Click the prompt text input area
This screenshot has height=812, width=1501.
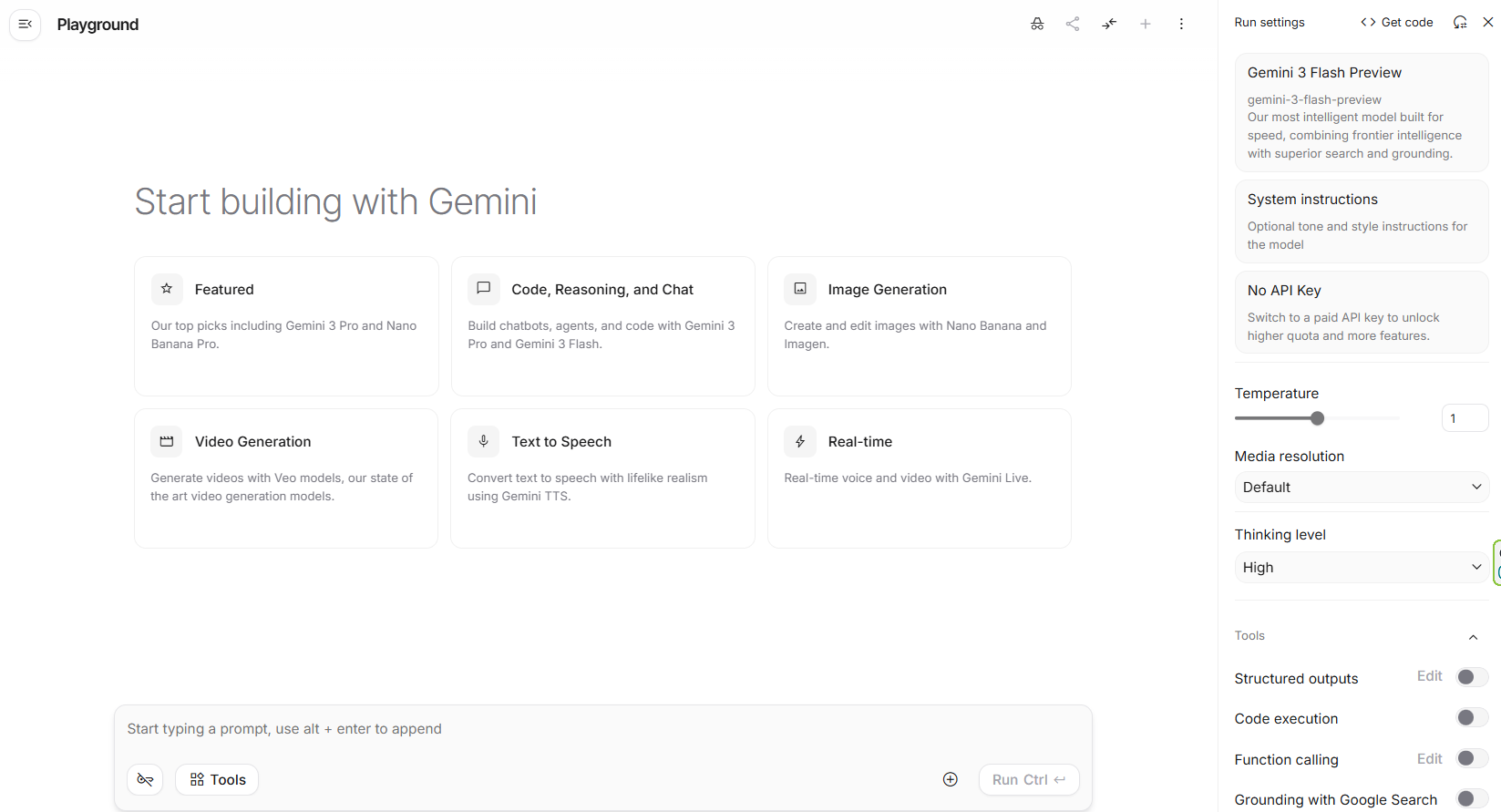click(x=602, y=729)
